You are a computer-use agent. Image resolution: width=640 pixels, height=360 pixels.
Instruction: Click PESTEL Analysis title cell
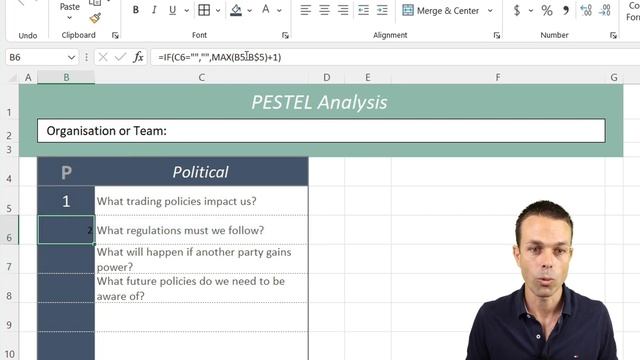click(321, 102)
